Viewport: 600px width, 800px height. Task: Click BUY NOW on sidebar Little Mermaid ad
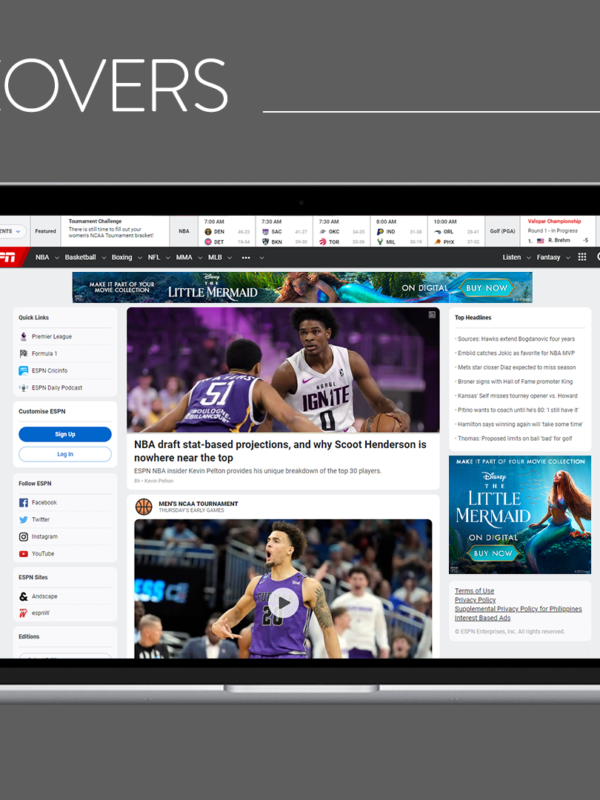point(493,553)
